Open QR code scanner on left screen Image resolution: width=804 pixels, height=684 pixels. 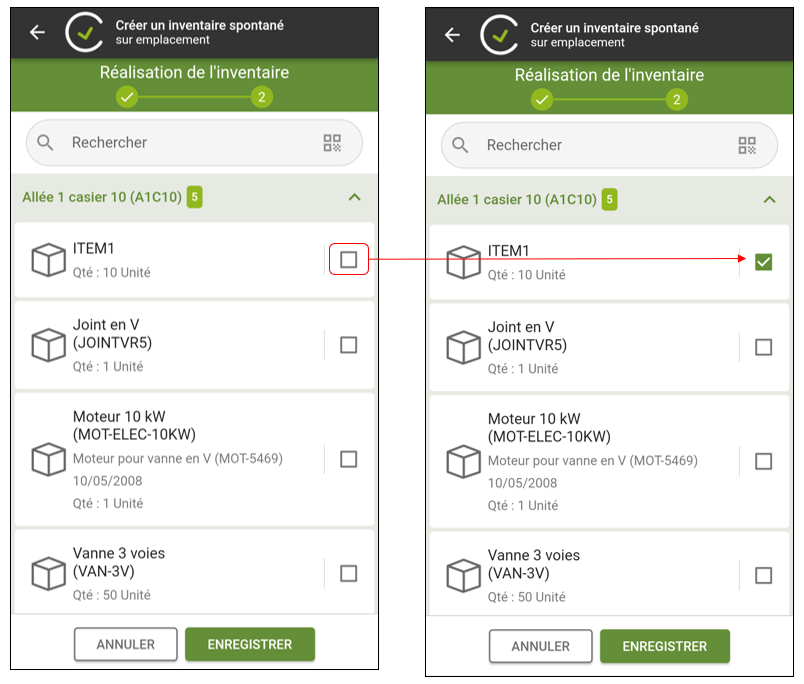pyautogui.click(x=332, y=143)
